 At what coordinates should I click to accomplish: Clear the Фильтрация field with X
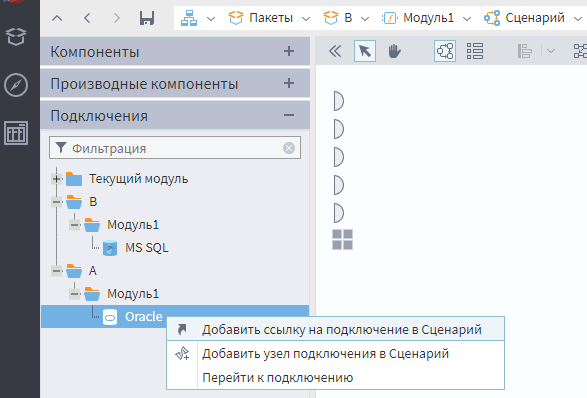click(289, 148)
